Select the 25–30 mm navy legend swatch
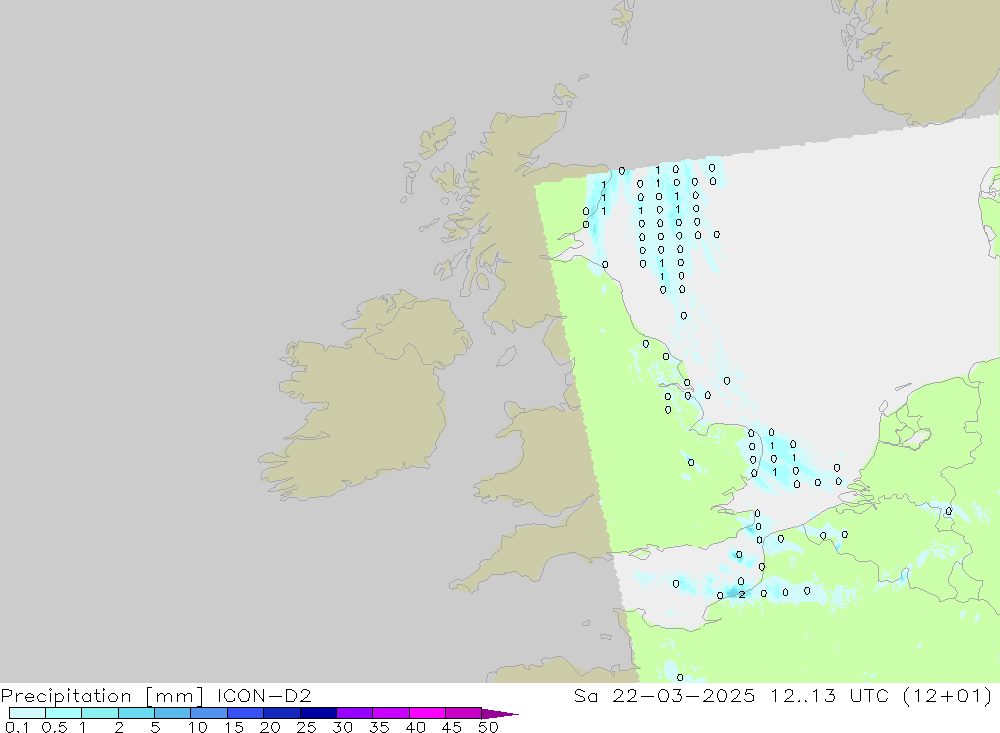 pyautogui.click(x=318, y=713)
